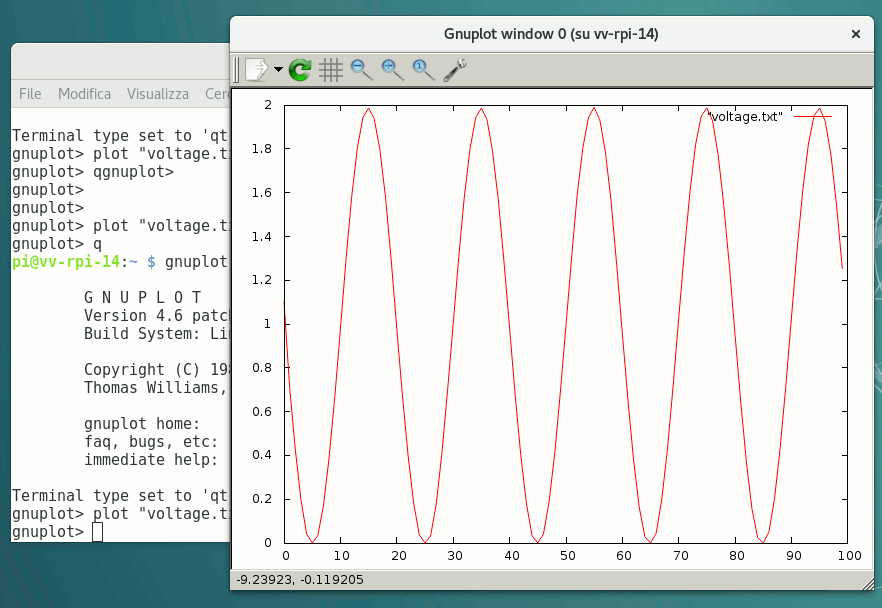Open the export dropdown arrow

278,70
